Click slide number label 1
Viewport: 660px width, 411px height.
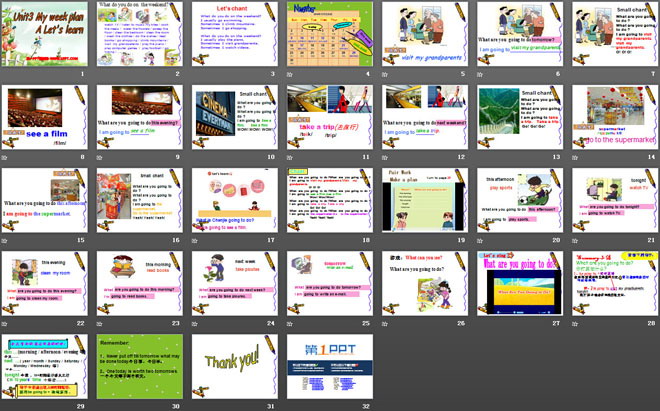pyautogui.click(x=82, y=74)
